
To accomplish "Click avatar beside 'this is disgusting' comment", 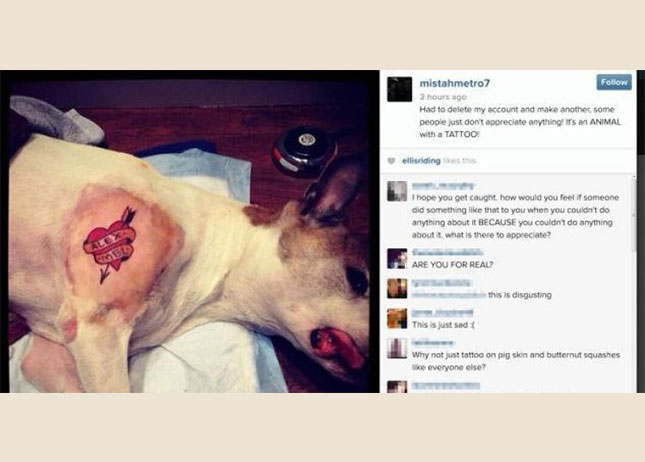I will pyautogui.click(x=397, y=288).
